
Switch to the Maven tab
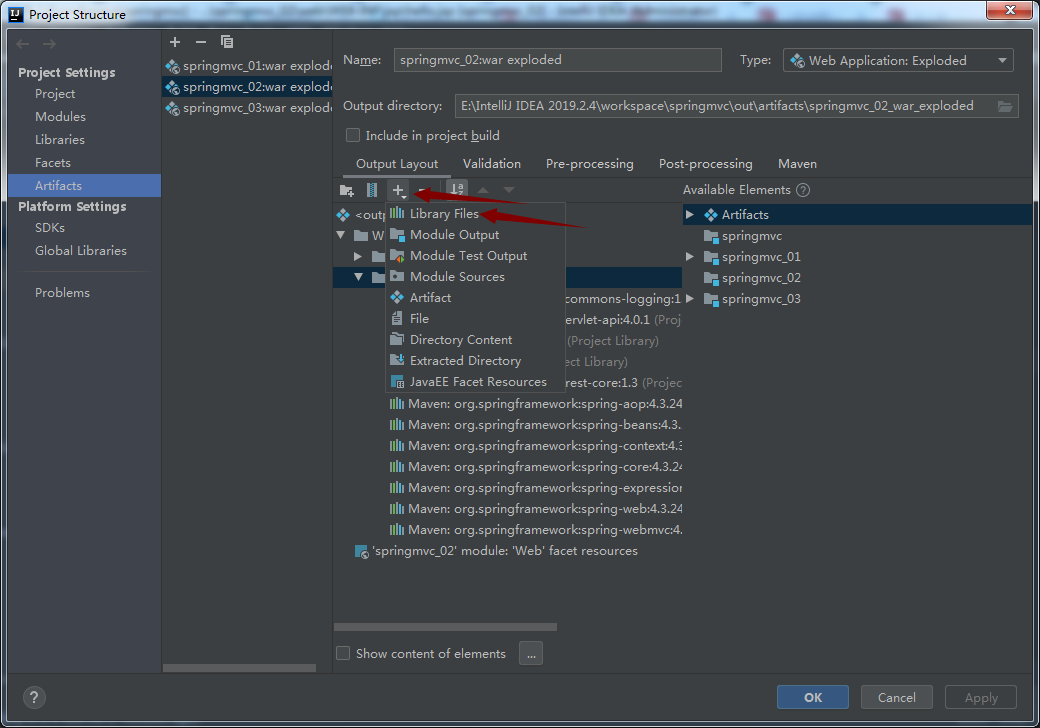[x=797, y=164]
